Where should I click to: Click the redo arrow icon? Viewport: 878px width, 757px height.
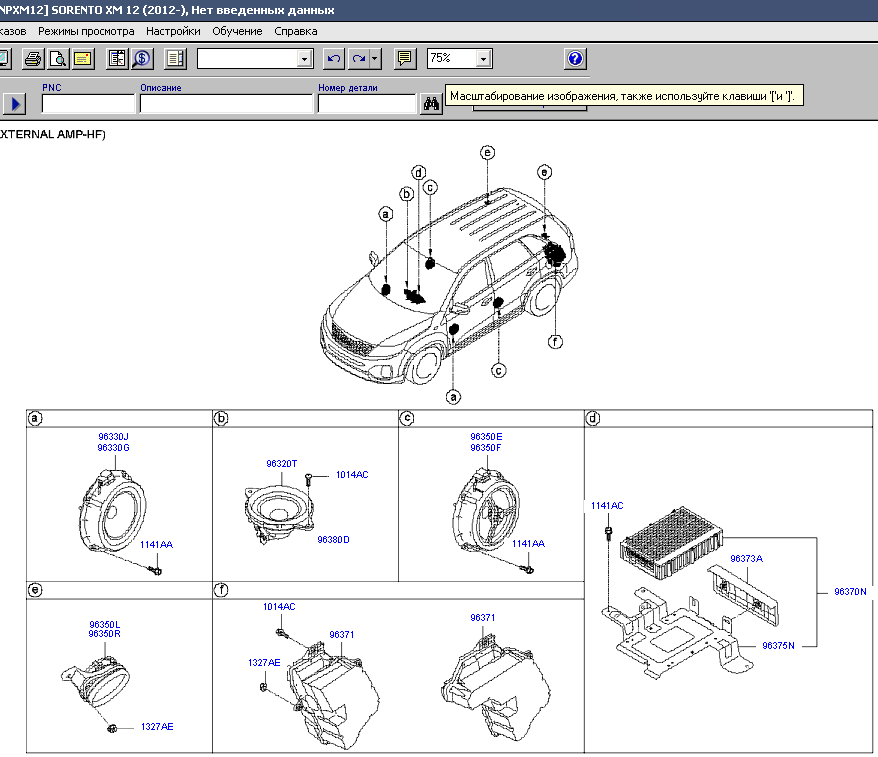click(358, 59)
